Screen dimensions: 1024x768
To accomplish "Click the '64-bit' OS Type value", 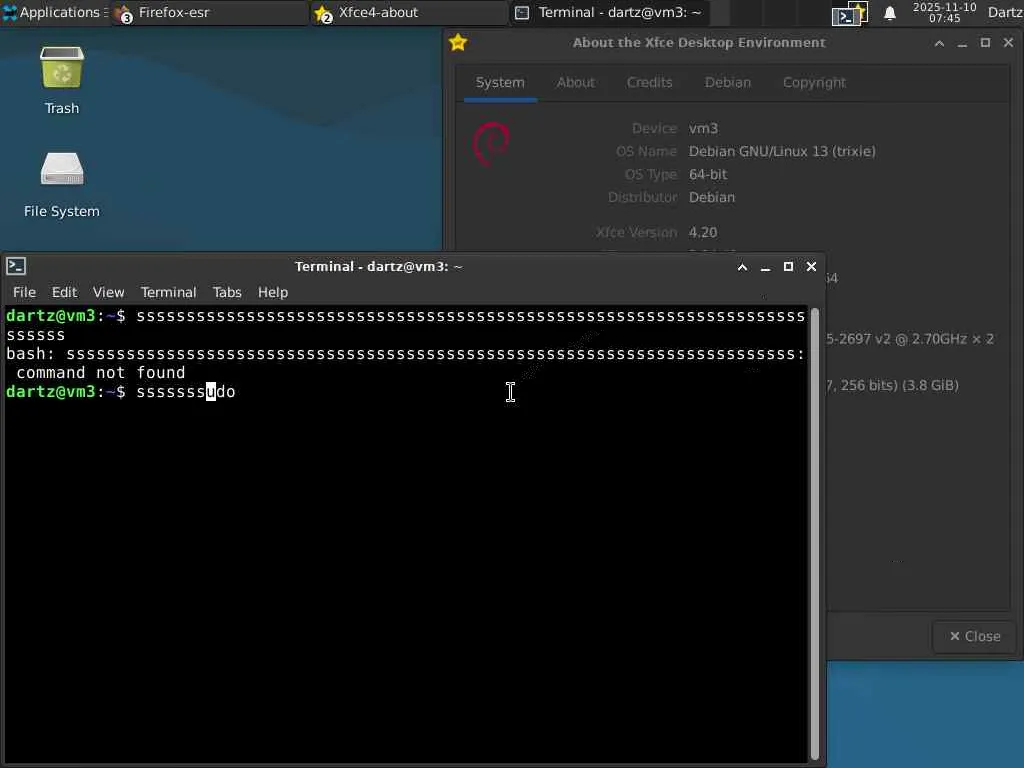I will click(707, 174).
